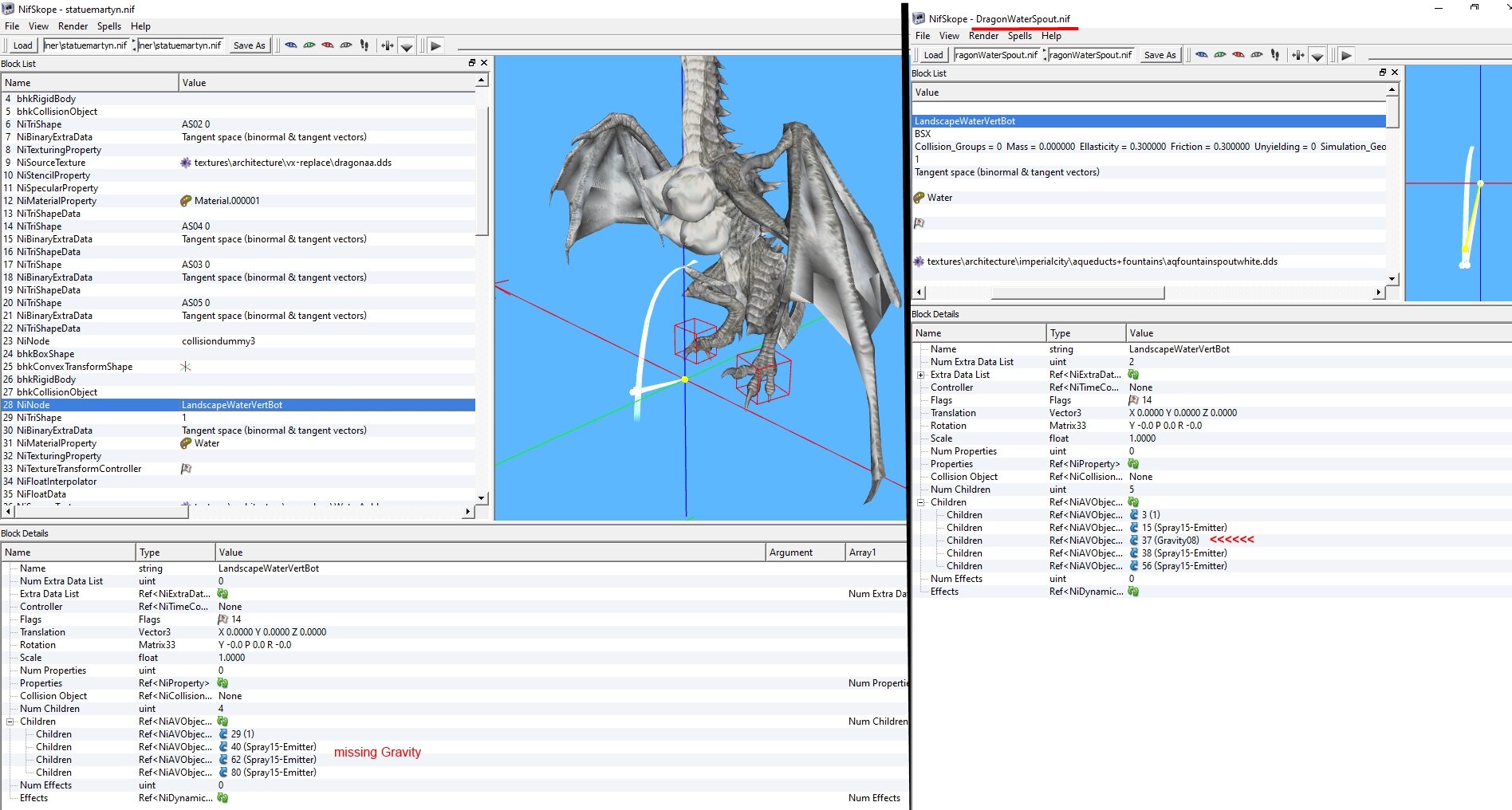Open the View menu in DragonWaterSpout window
The image size is (1512, 810).
pyautogui.click(x=949, y=36)
